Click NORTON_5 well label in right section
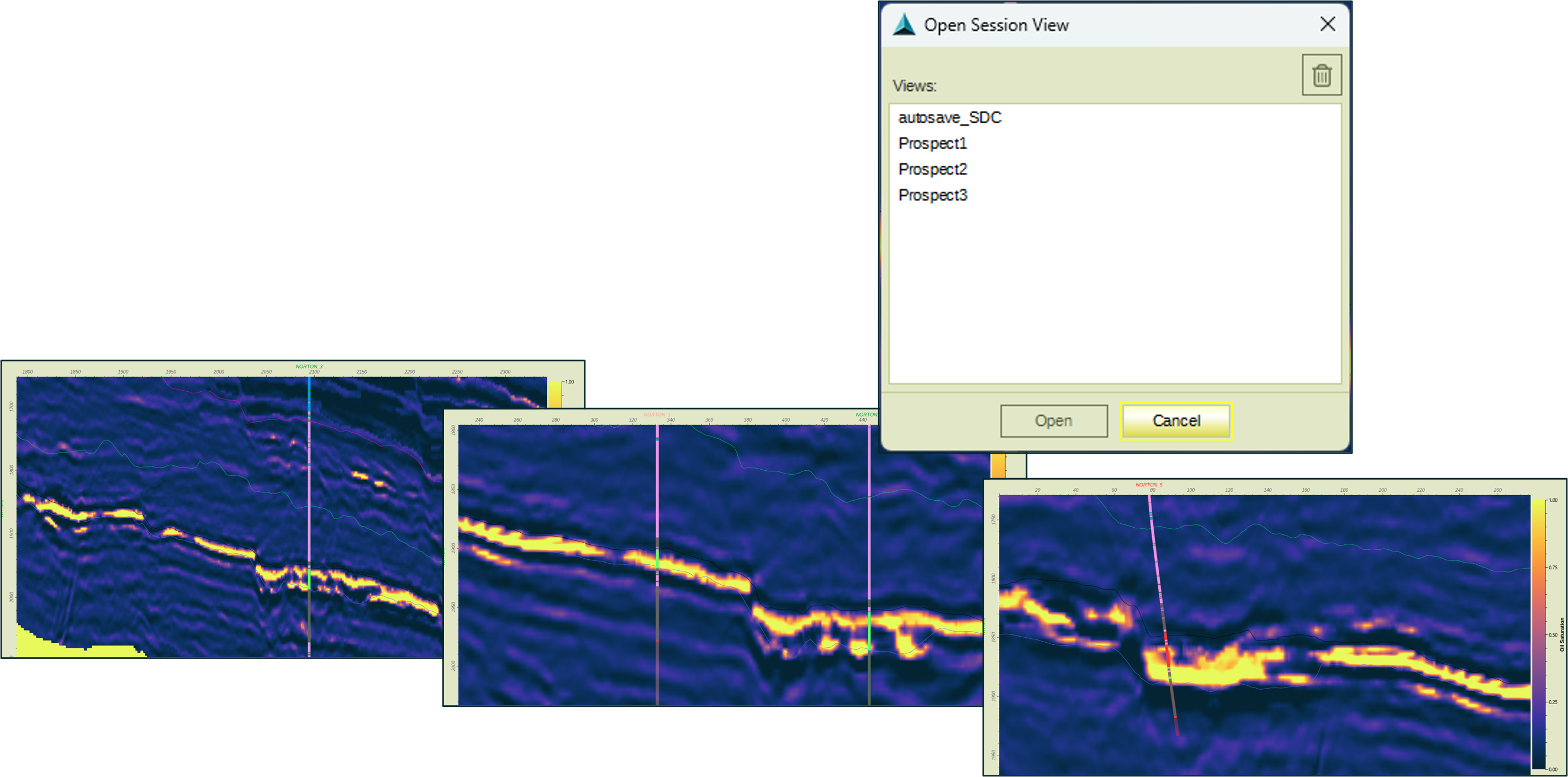Screen dimensions: 1568x777 click(x=1149, y=485)
